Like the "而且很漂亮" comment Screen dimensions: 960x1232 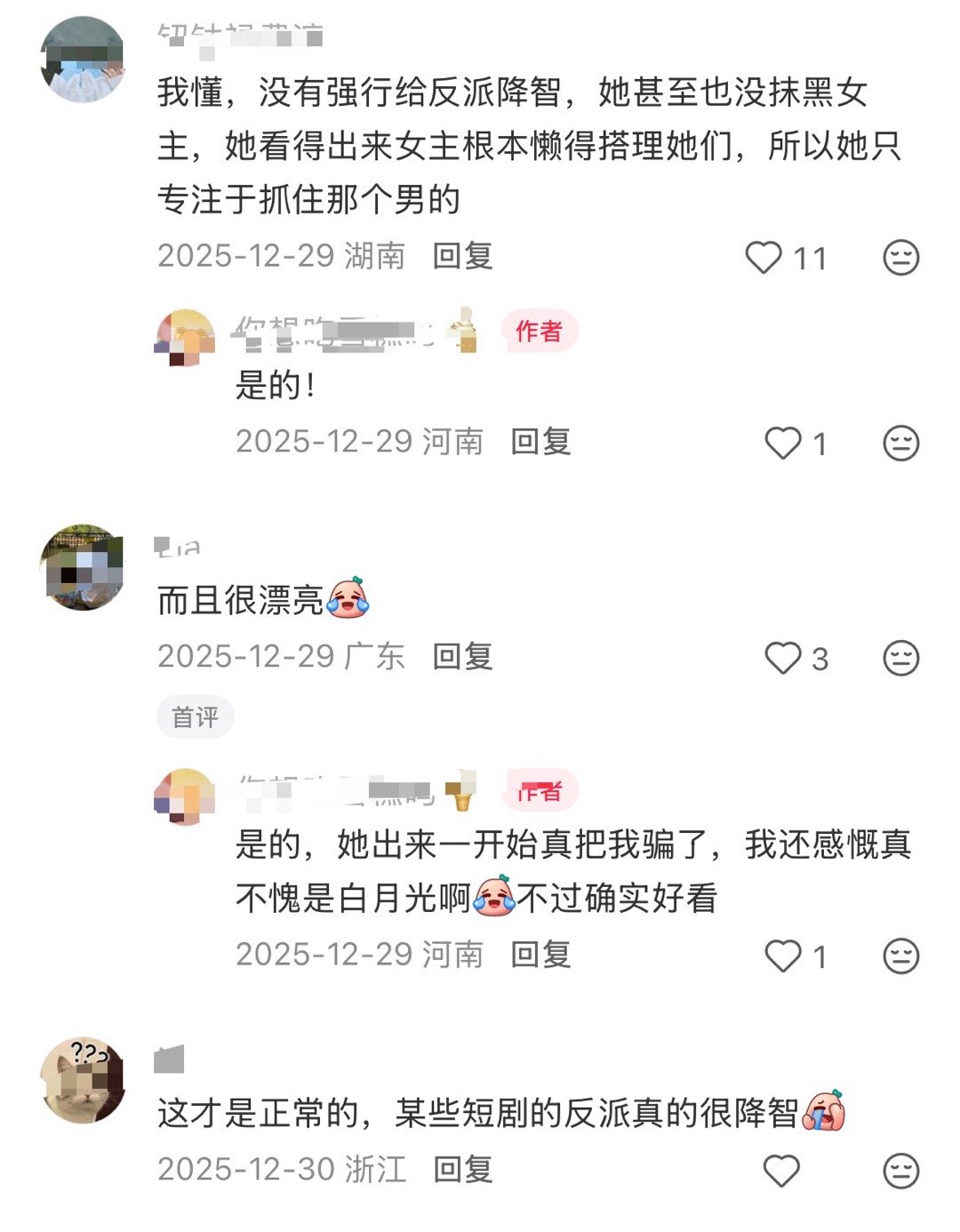(783, 659)
